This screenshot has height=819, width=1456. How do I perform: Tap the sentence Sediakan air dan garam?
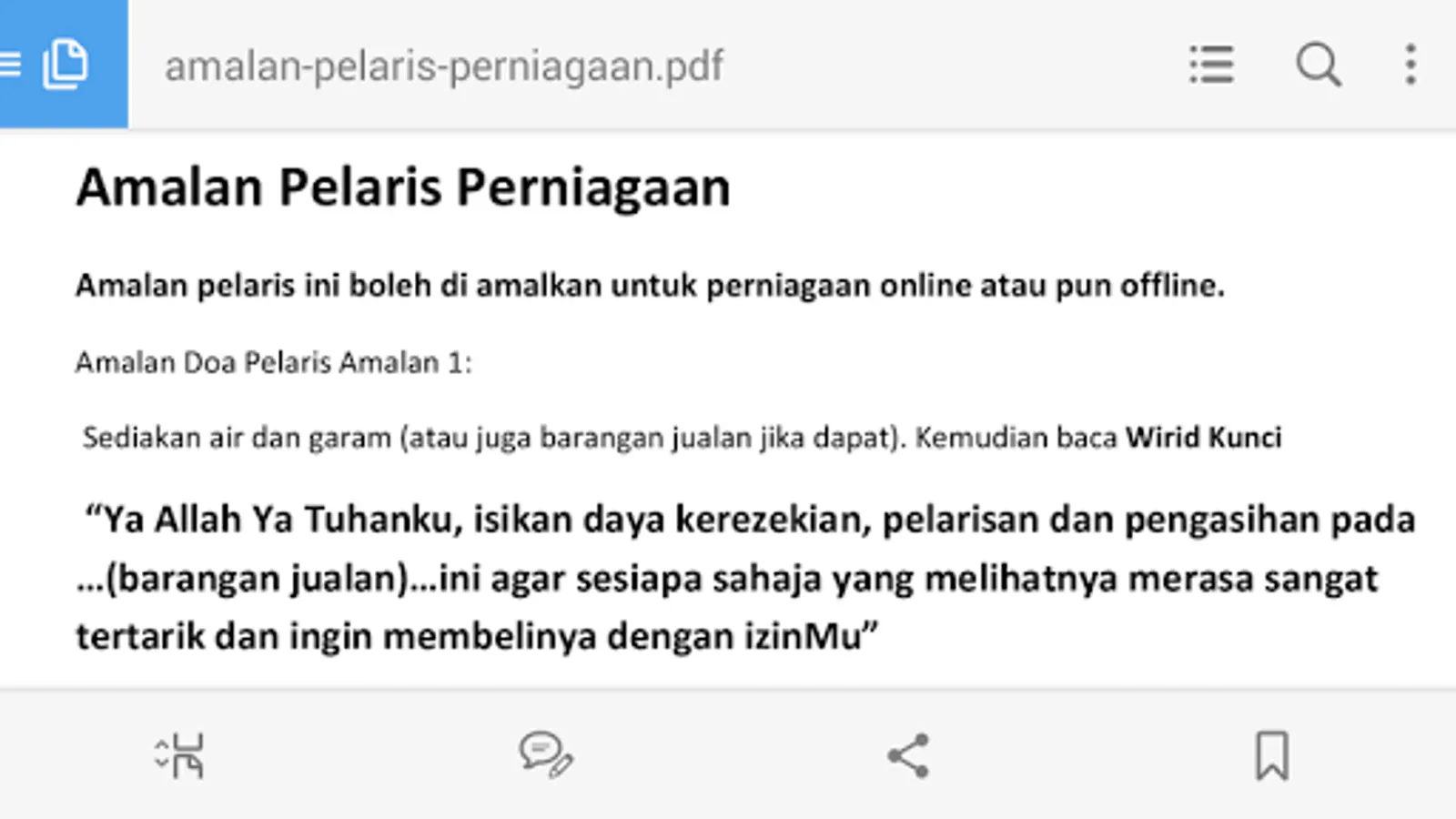(494, 438)
